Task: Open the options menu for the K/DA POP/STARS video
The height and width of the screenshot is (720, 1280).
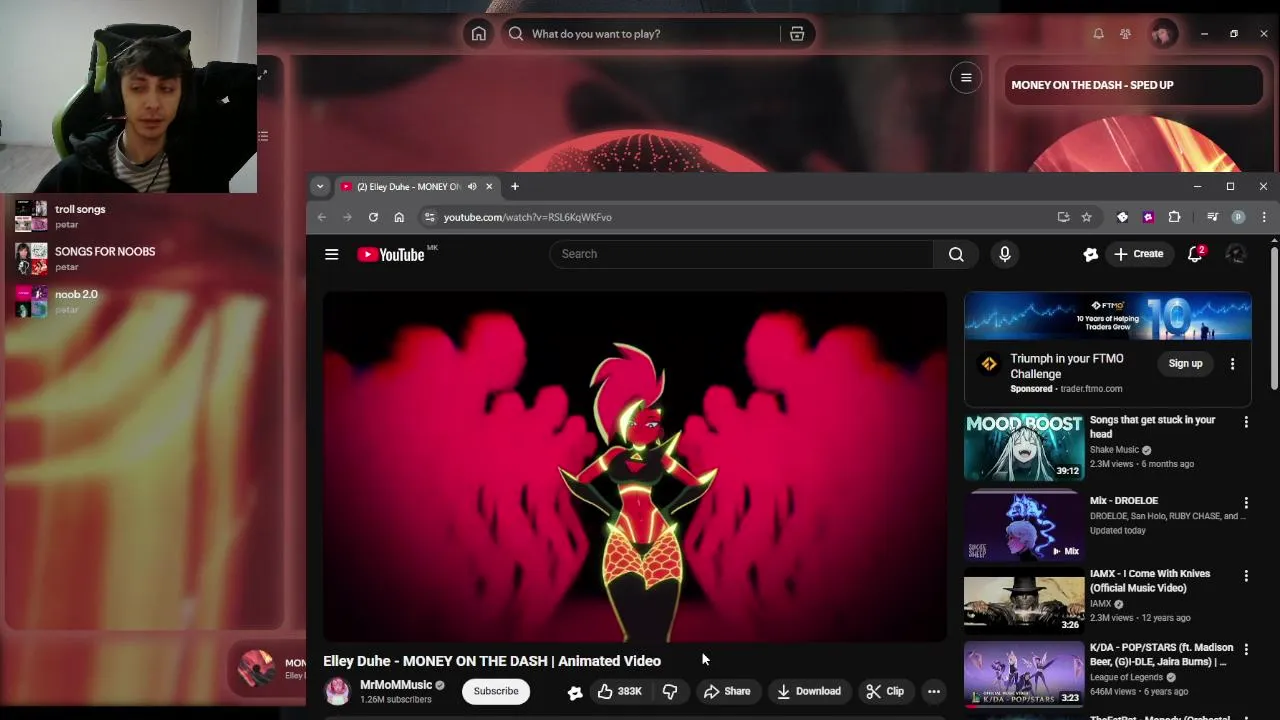Action: (1246, 650)
